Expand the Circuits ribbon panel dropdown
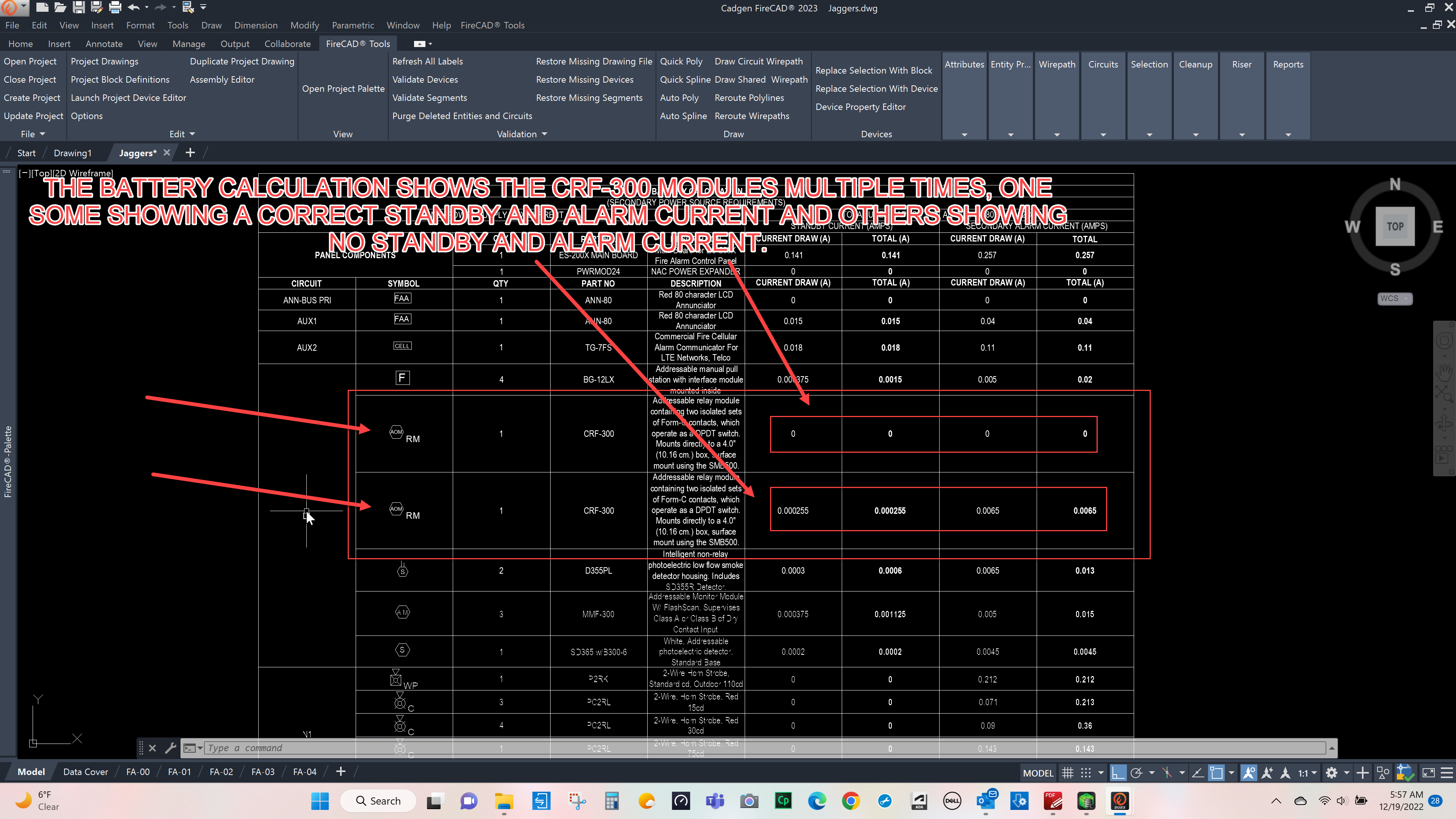The height and width of the screenshot is (819, 1456). pyautogui.click(x=1103, y=135)
